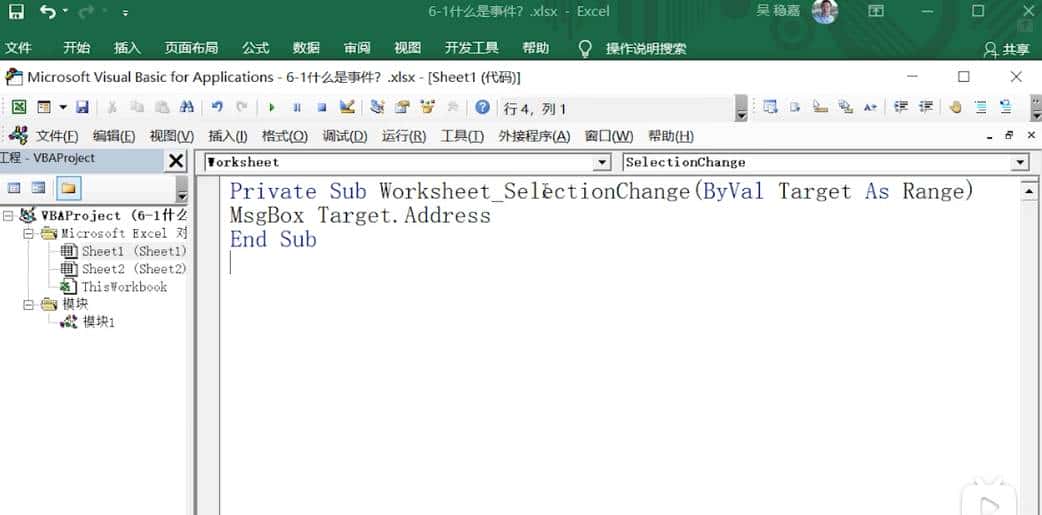This screenshot has width=1042, height=515.
Task: Open Excel 公式 ribbon tab
Action: click(x=255, y=48)
